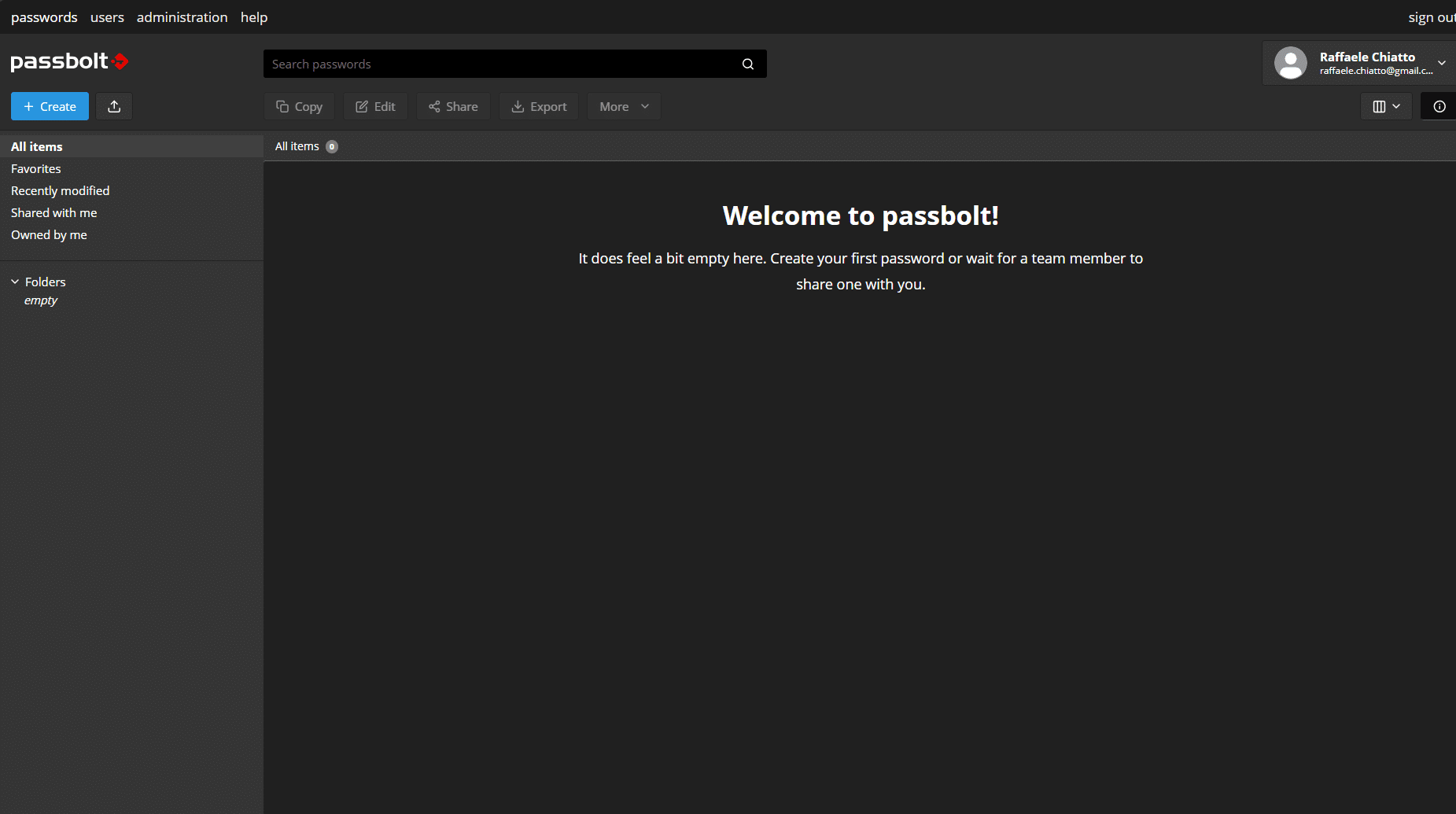Open the administration menu
Image resolution: width=1456 pixels, height=814 pixels.
(182, 17)
